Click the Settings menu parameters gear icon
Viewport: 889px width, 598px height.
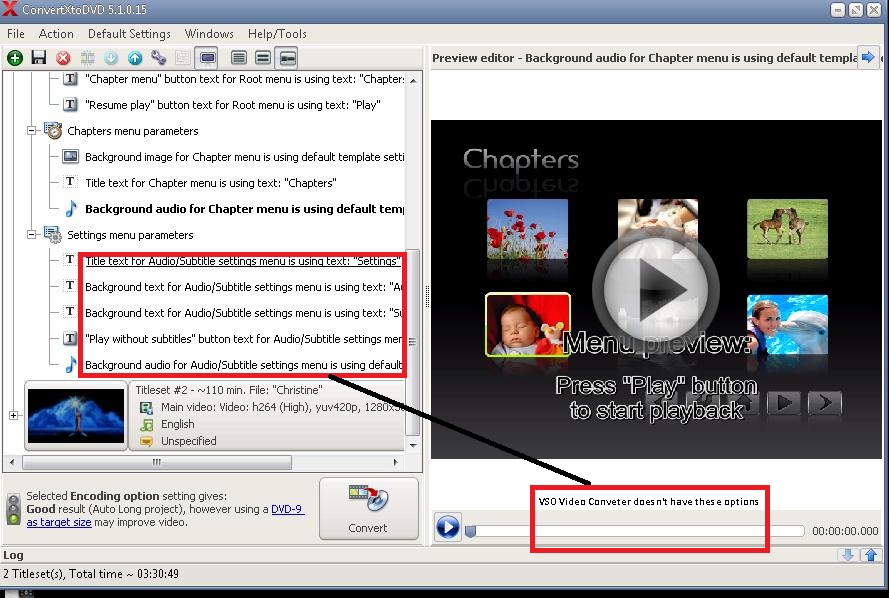click(x=53, y=235)
